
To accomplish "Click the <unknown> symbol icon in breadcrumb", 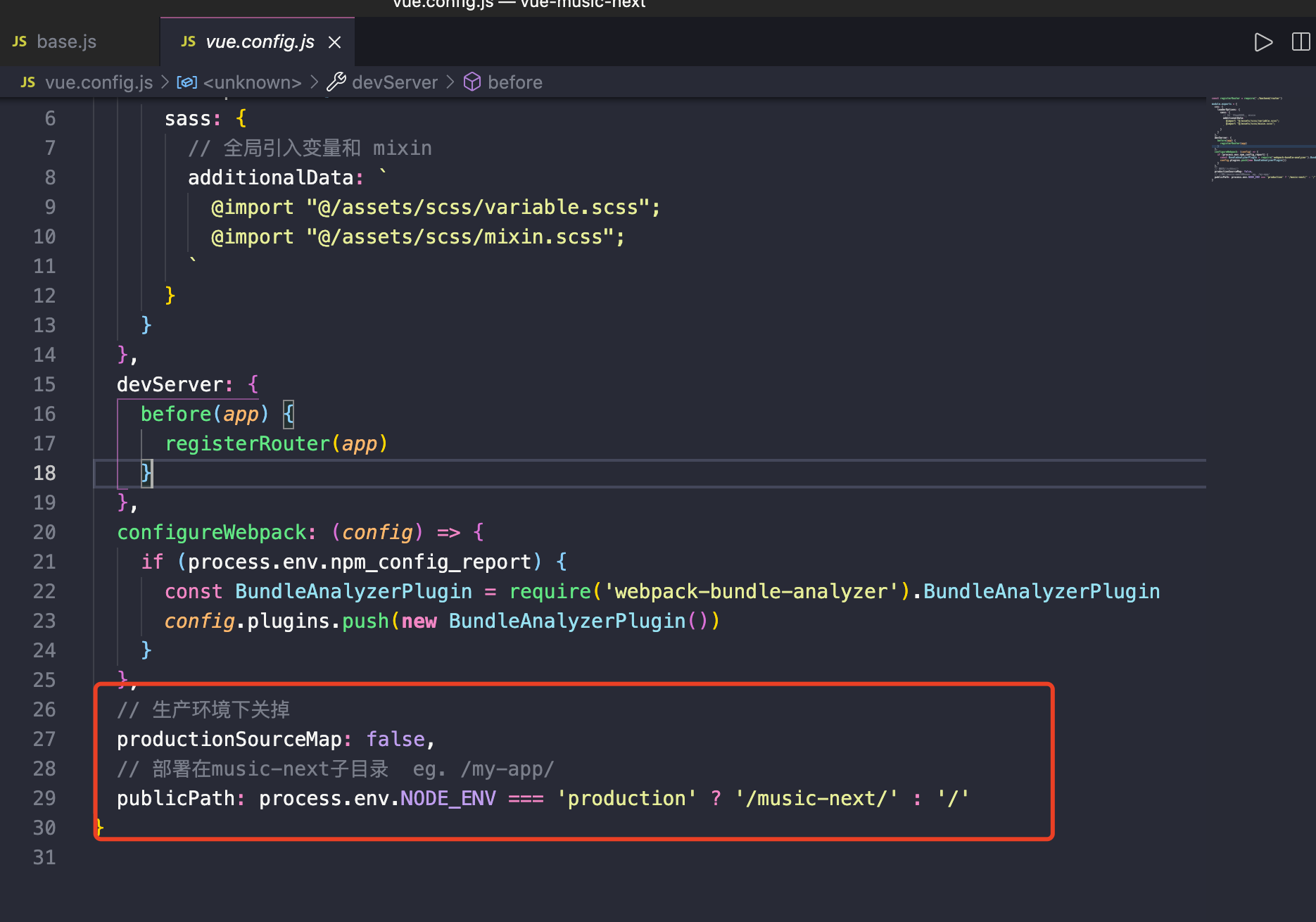I will point(186,82).
